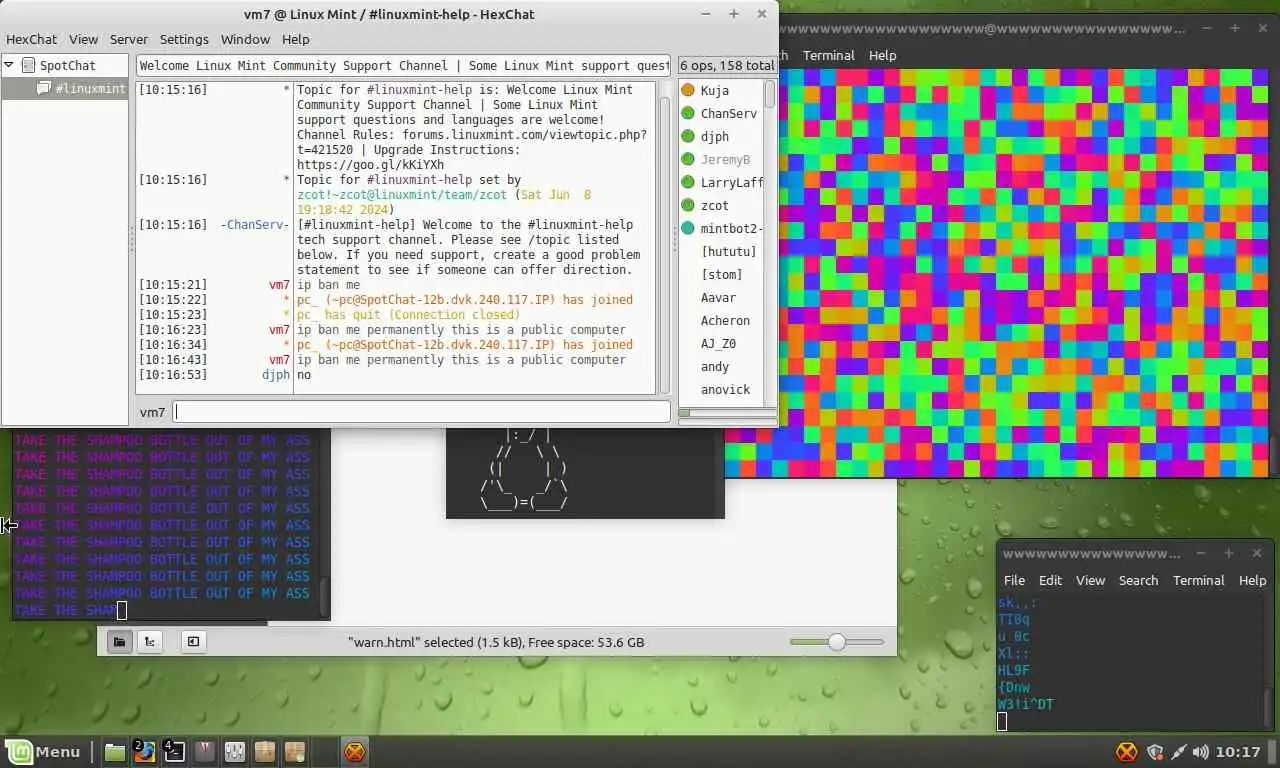
Task: Click the green icon beside LarryLaff
Action: pos(688,182)
